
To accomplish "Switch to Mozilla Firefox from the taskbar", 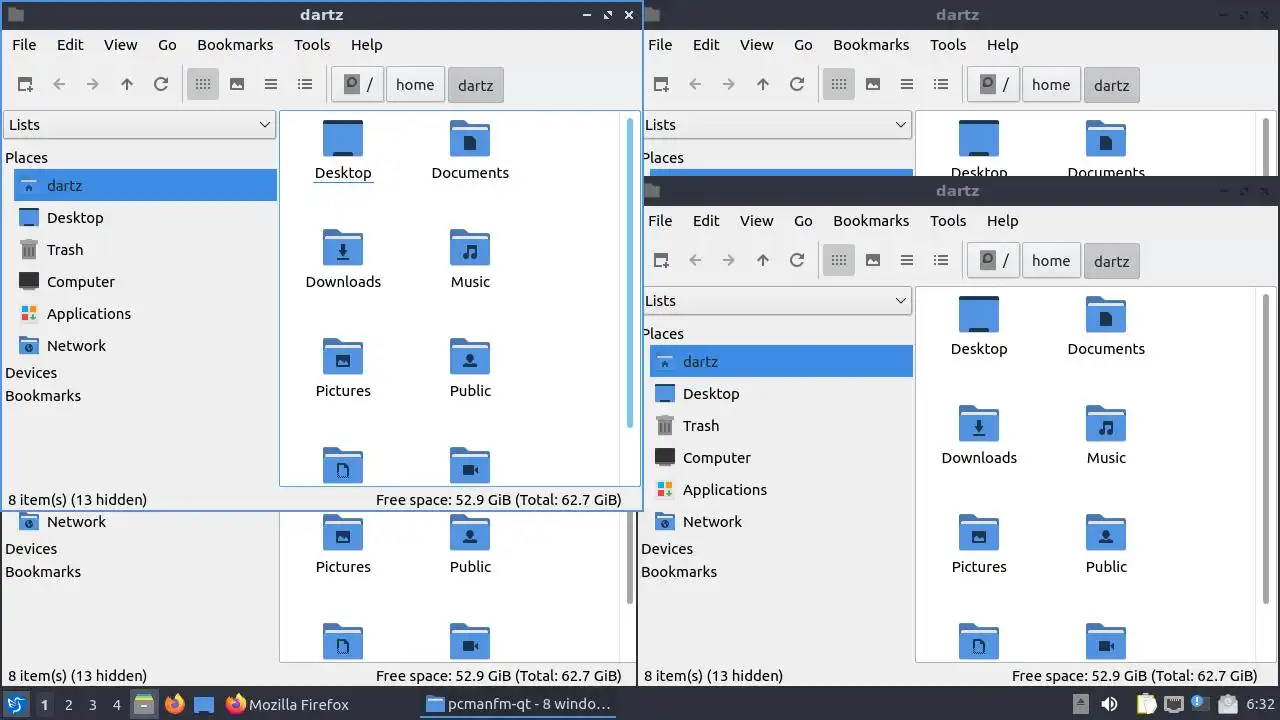I will point(288,704).
